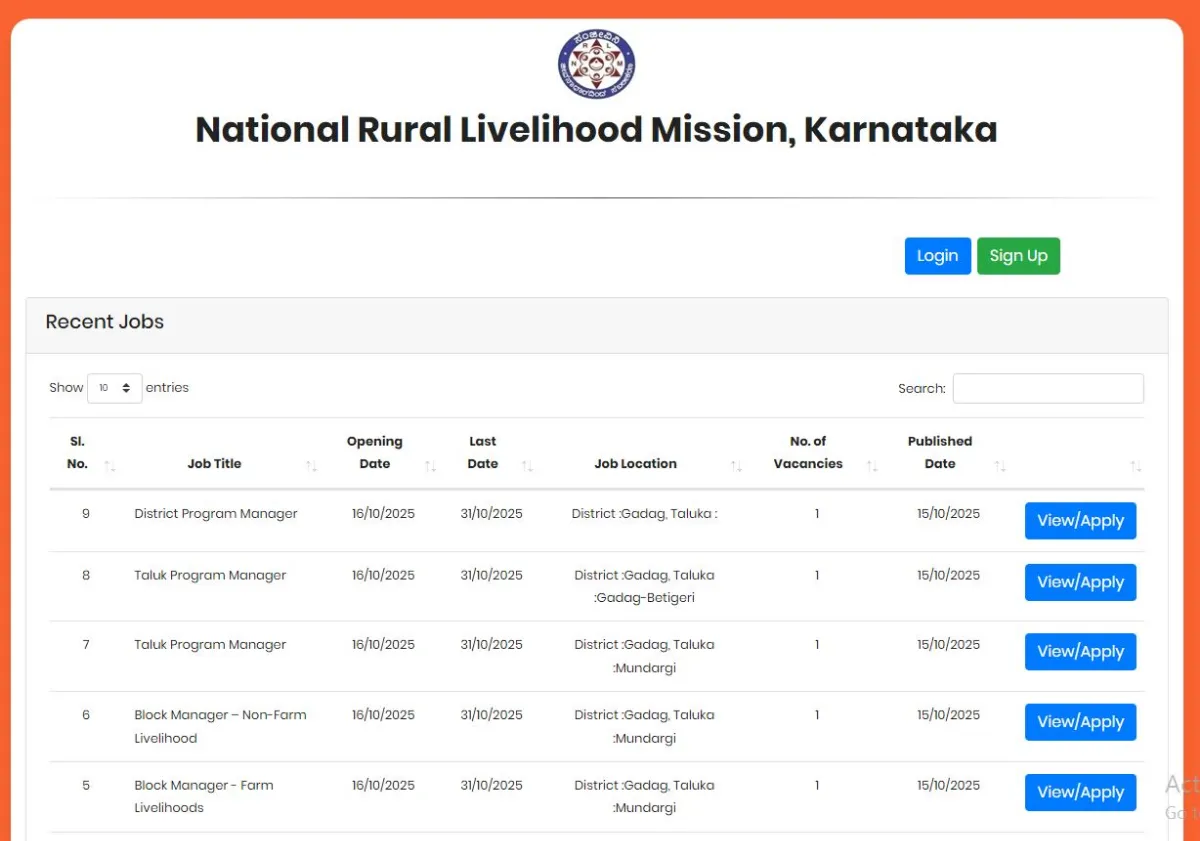View/Apply for Block Manager Non-Farm Livelihood

[x=1080, y=722]
